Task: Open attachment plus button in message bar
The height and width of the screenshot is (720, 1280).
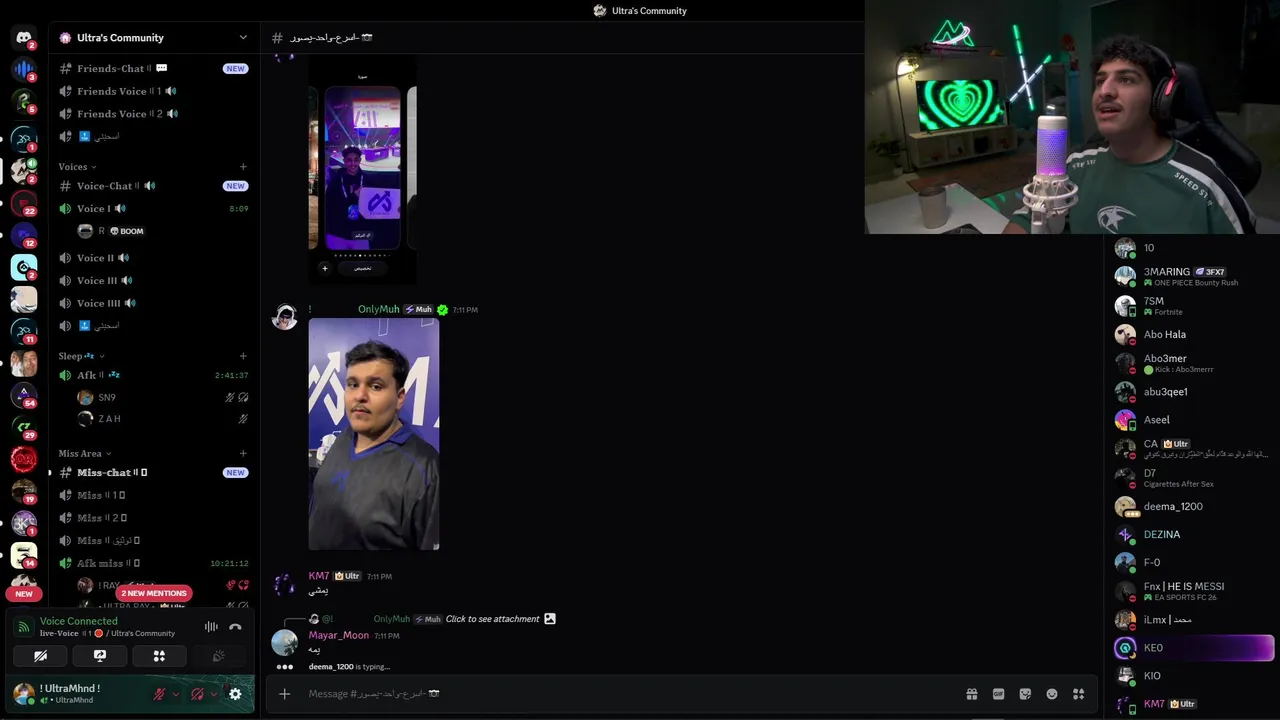Action: 284,694
